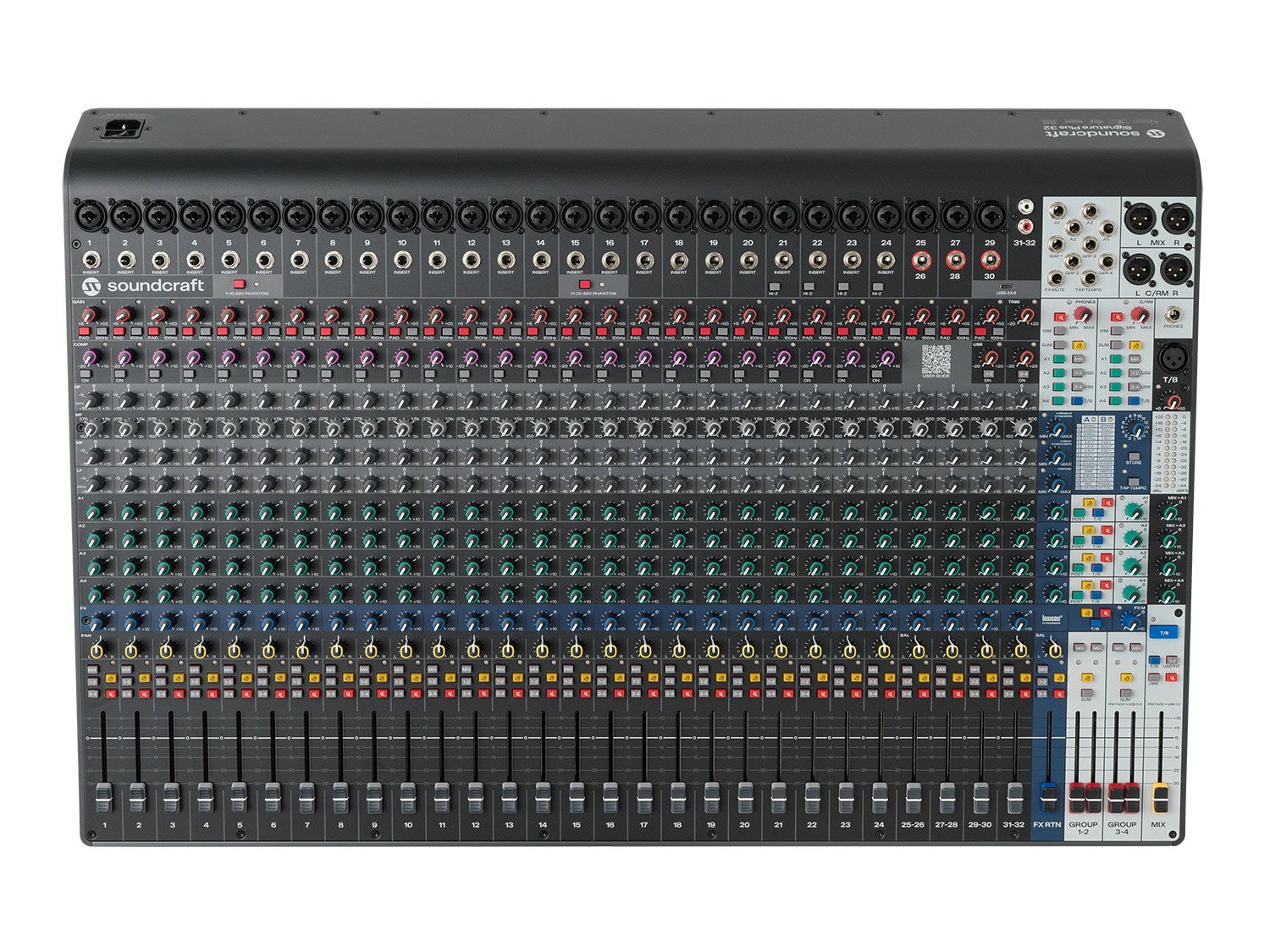Toggle the HI-Z switch on channel 21
The width and height of the screenshot is (1270, 952).
coord(774,287)
